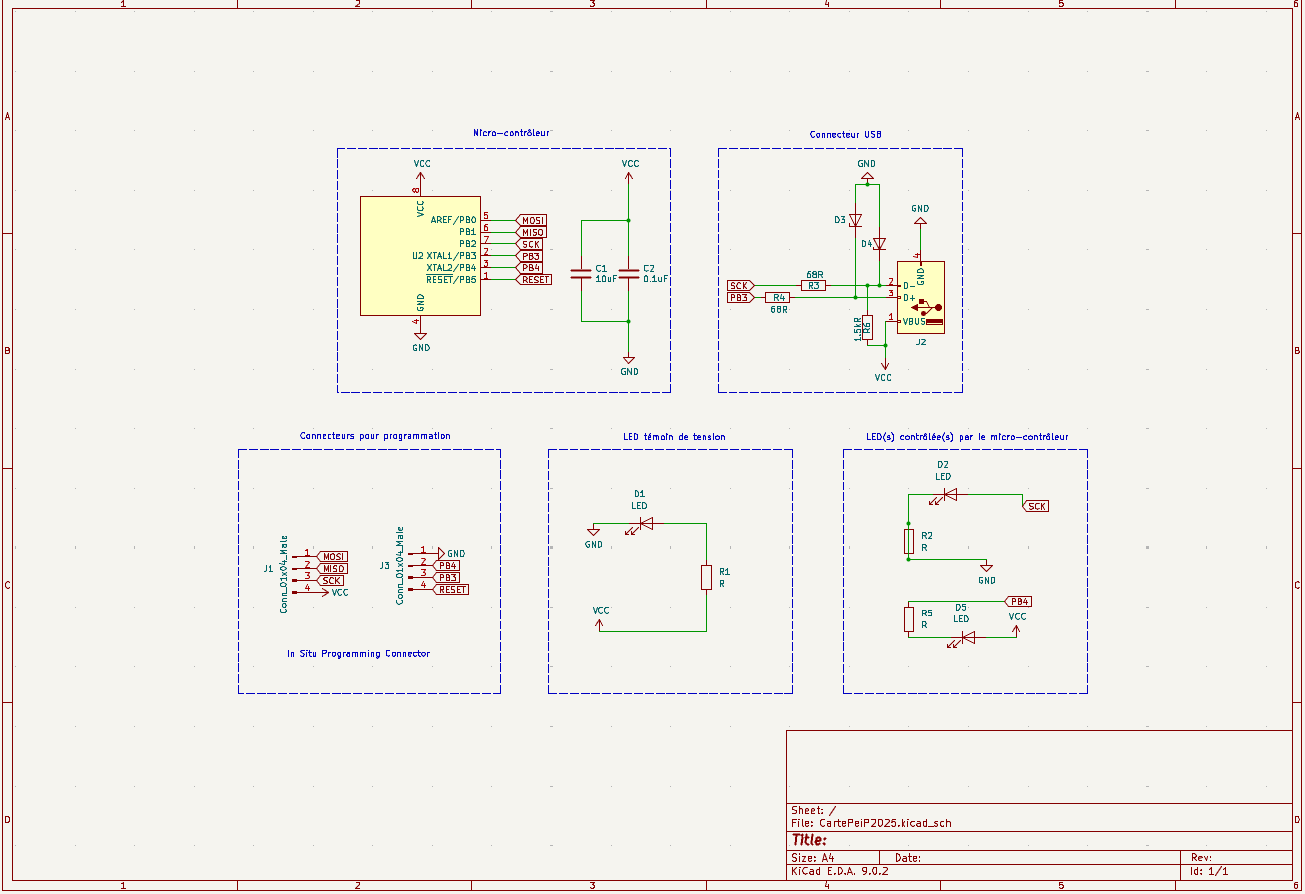
Task: Select the D2 LED symbol
Action: [x=949, y=494]
